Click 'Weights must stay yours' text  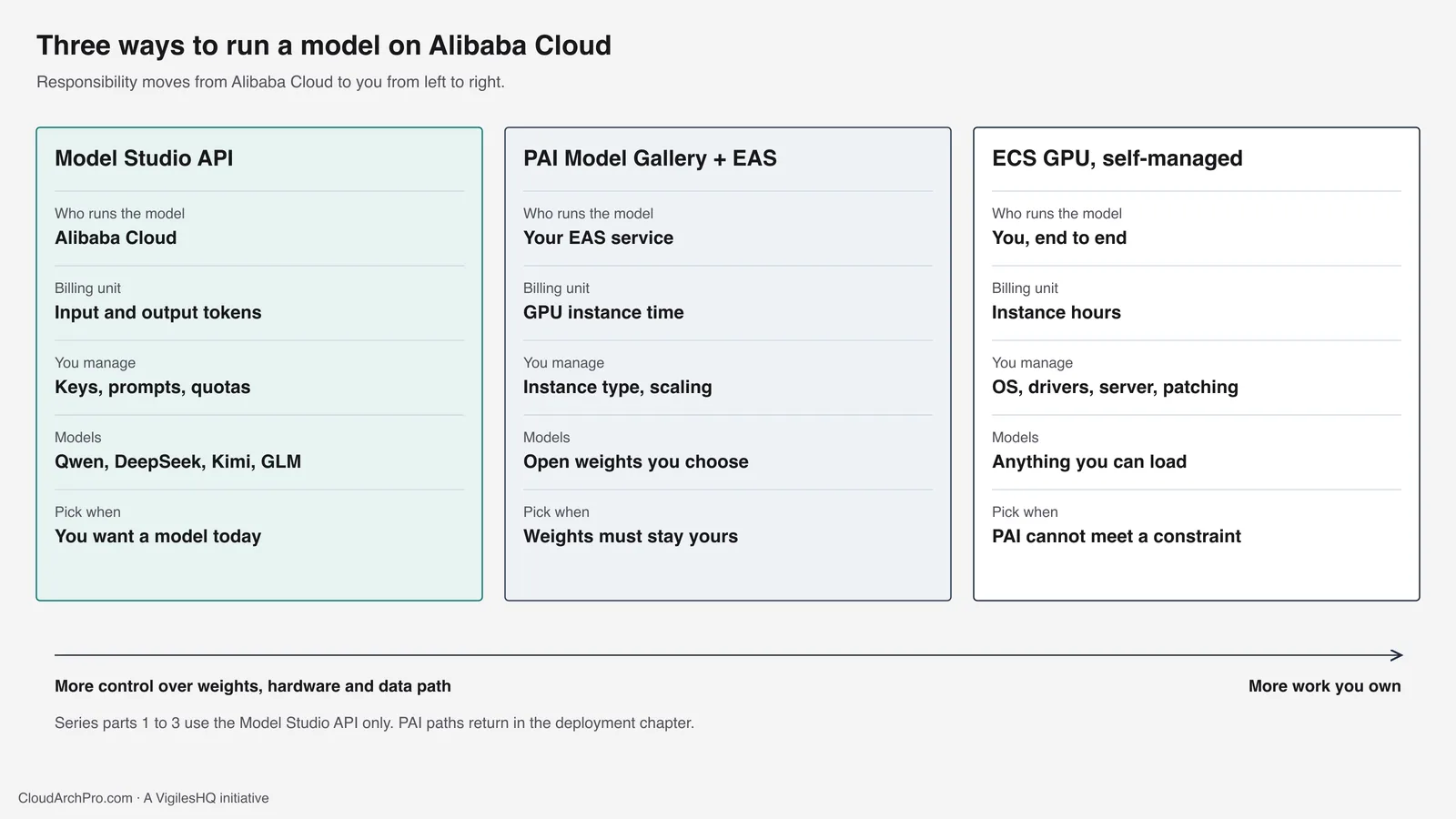pos(630,536)
